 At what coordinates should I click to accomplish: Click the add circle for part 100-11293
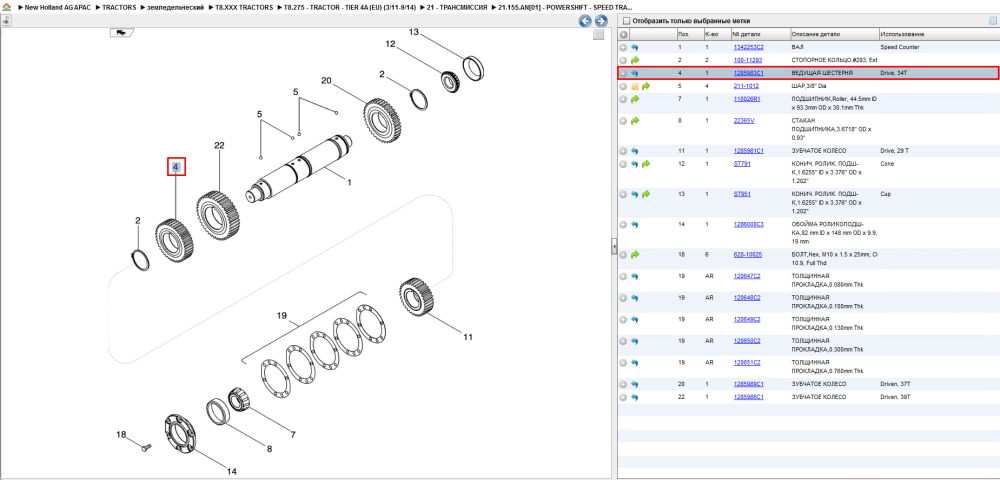tap(624, 60)
